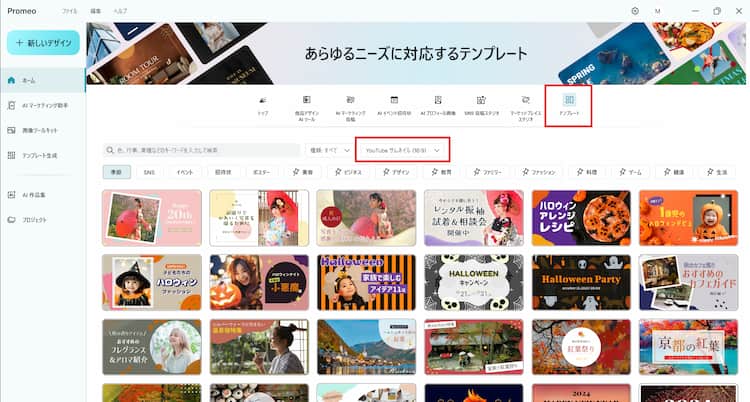Open the レンタル振袖 試着&相談会 template
Viewport: 750px width, 402px height.
point(474,218)
